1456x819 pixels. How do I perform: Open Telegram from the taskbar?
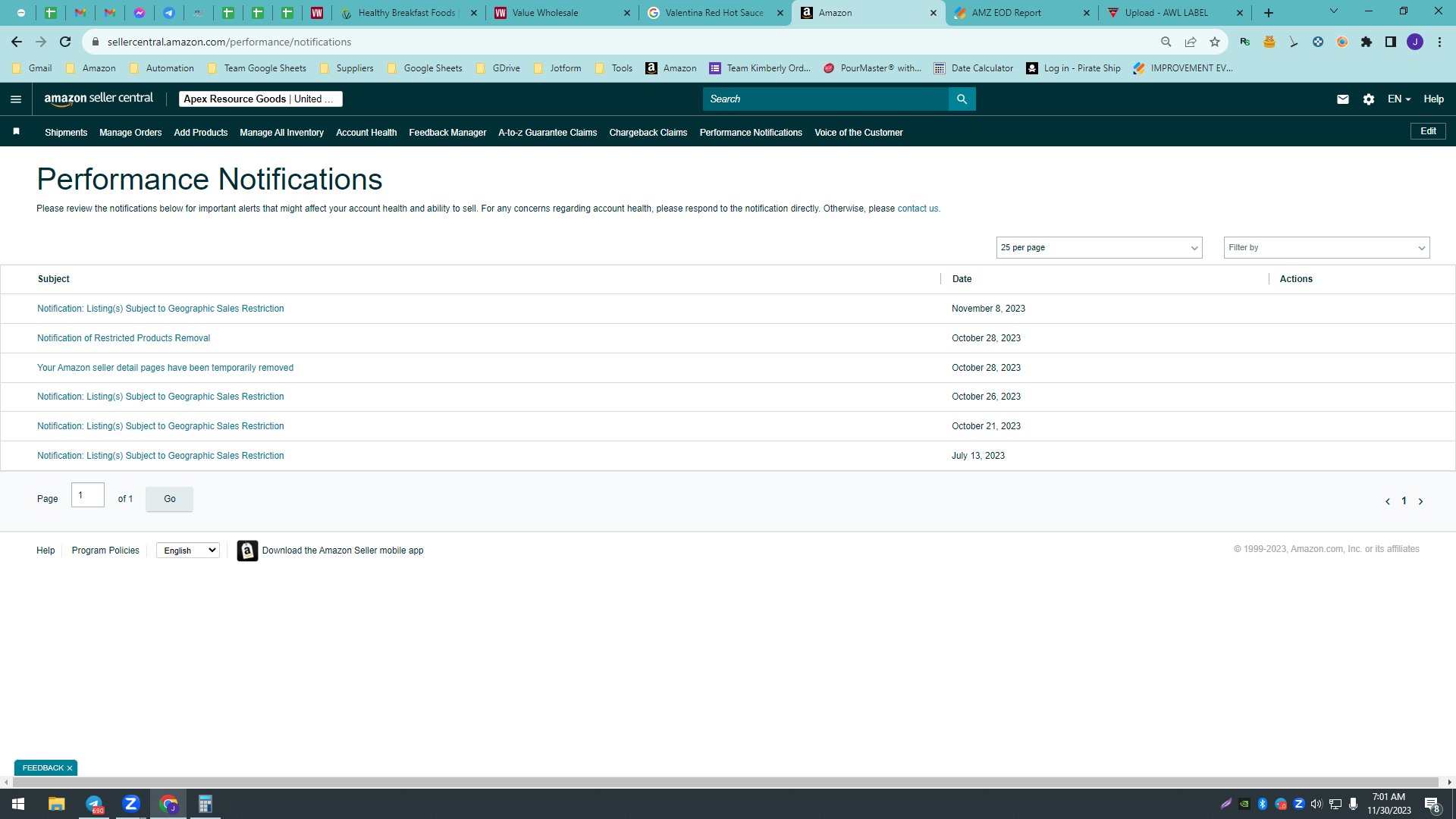coord(94,804)
